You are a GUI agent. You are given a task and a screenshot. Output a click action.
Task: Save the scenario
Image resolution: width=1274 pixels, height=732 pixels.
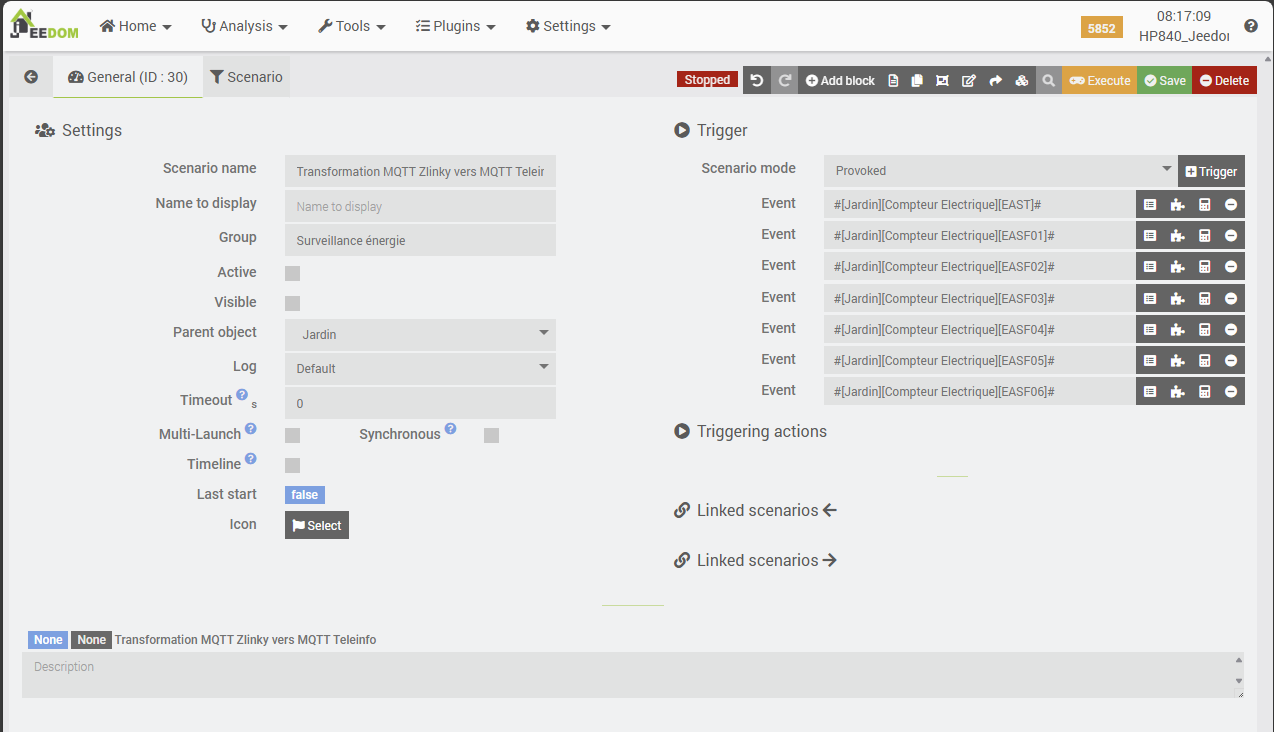click(x=1164, y=80)
